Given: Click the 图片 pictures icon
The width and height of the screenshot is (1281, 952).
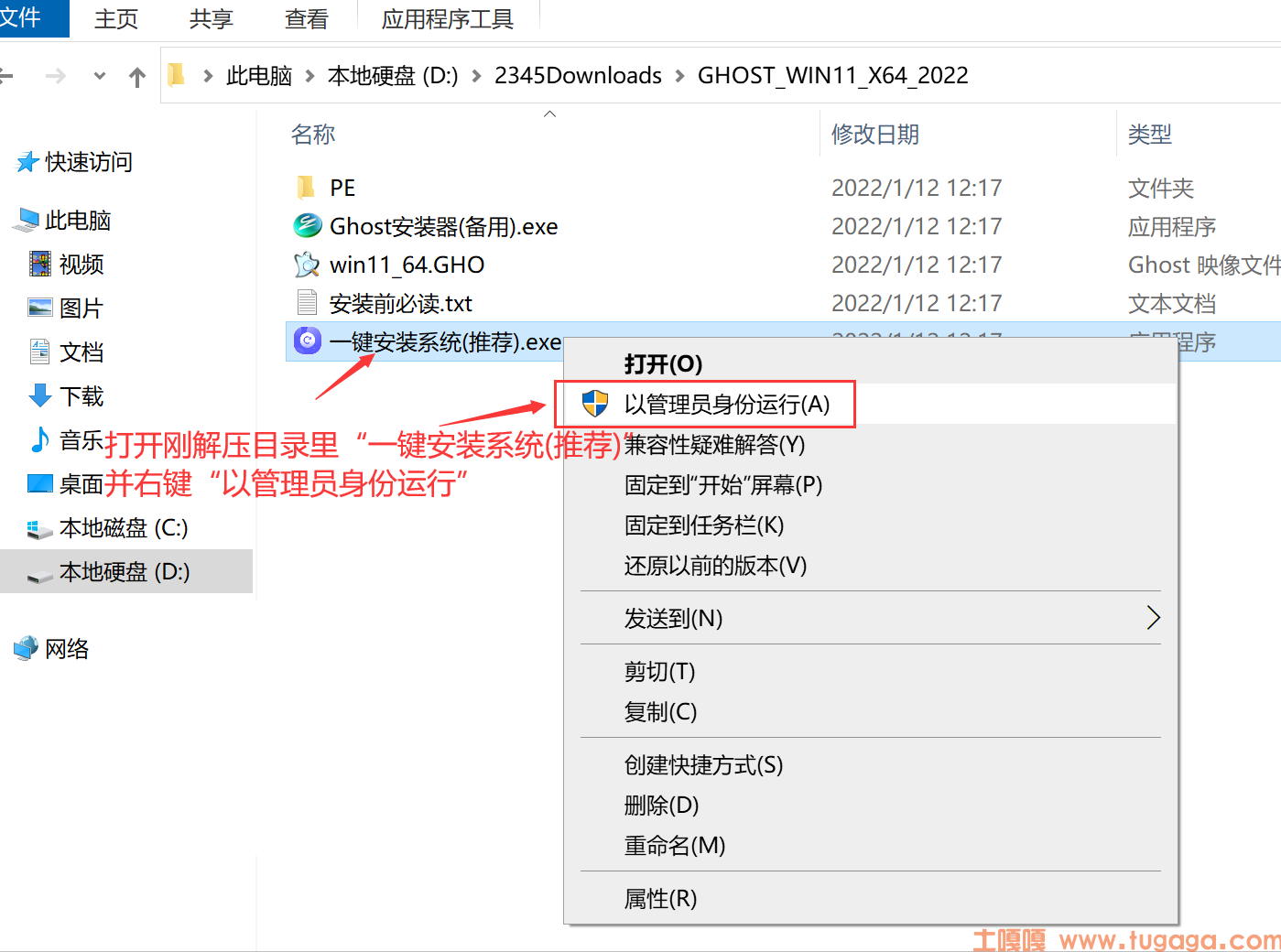Looking at the screenshot, I should coord(40,308).
